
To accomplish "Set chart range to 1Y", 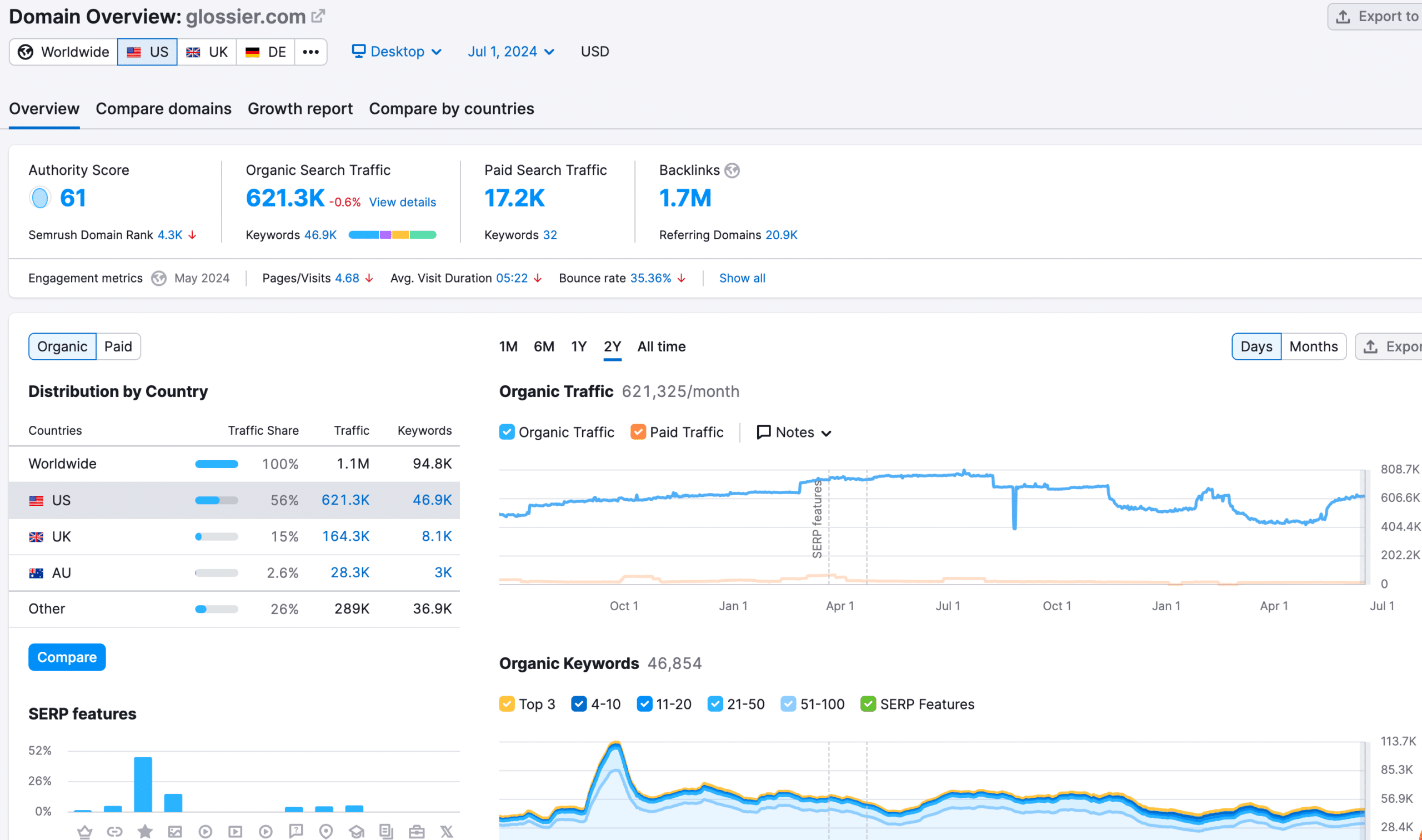I will 579,346.
